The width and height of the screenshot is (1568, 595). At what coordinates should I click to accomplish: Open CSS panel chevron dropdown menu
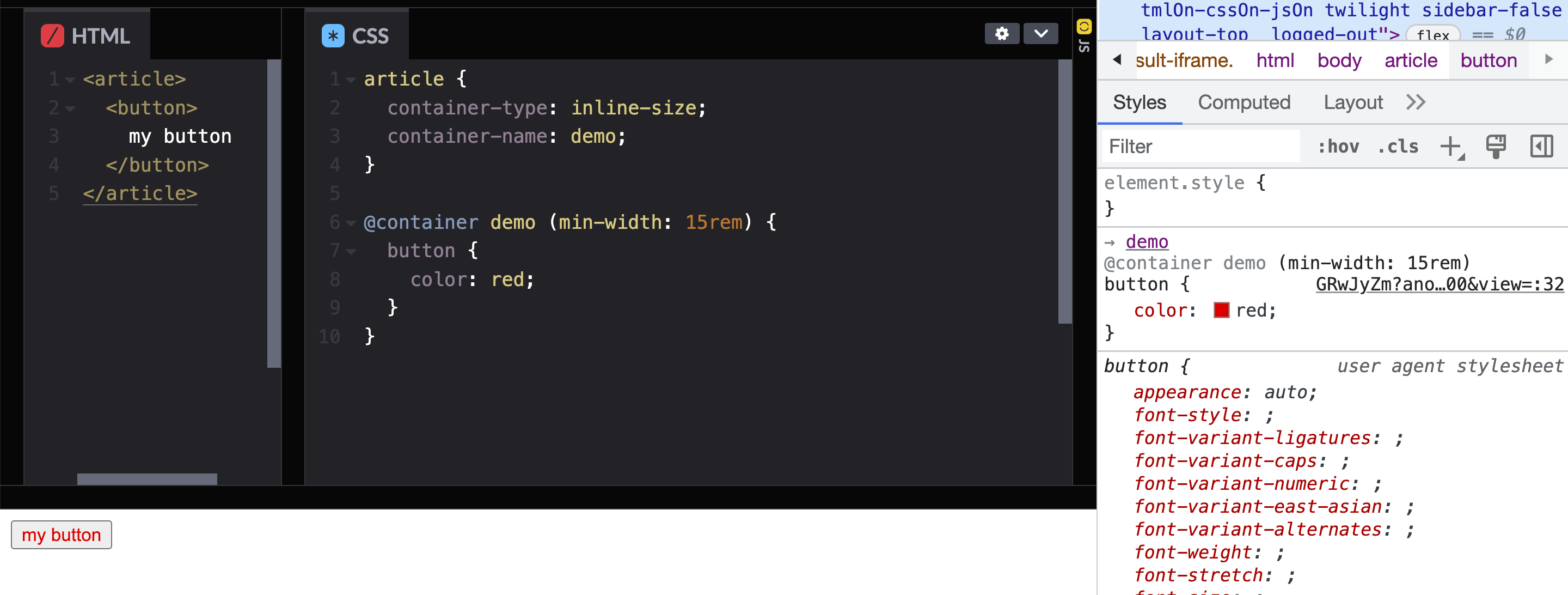tap(1040, 33)
